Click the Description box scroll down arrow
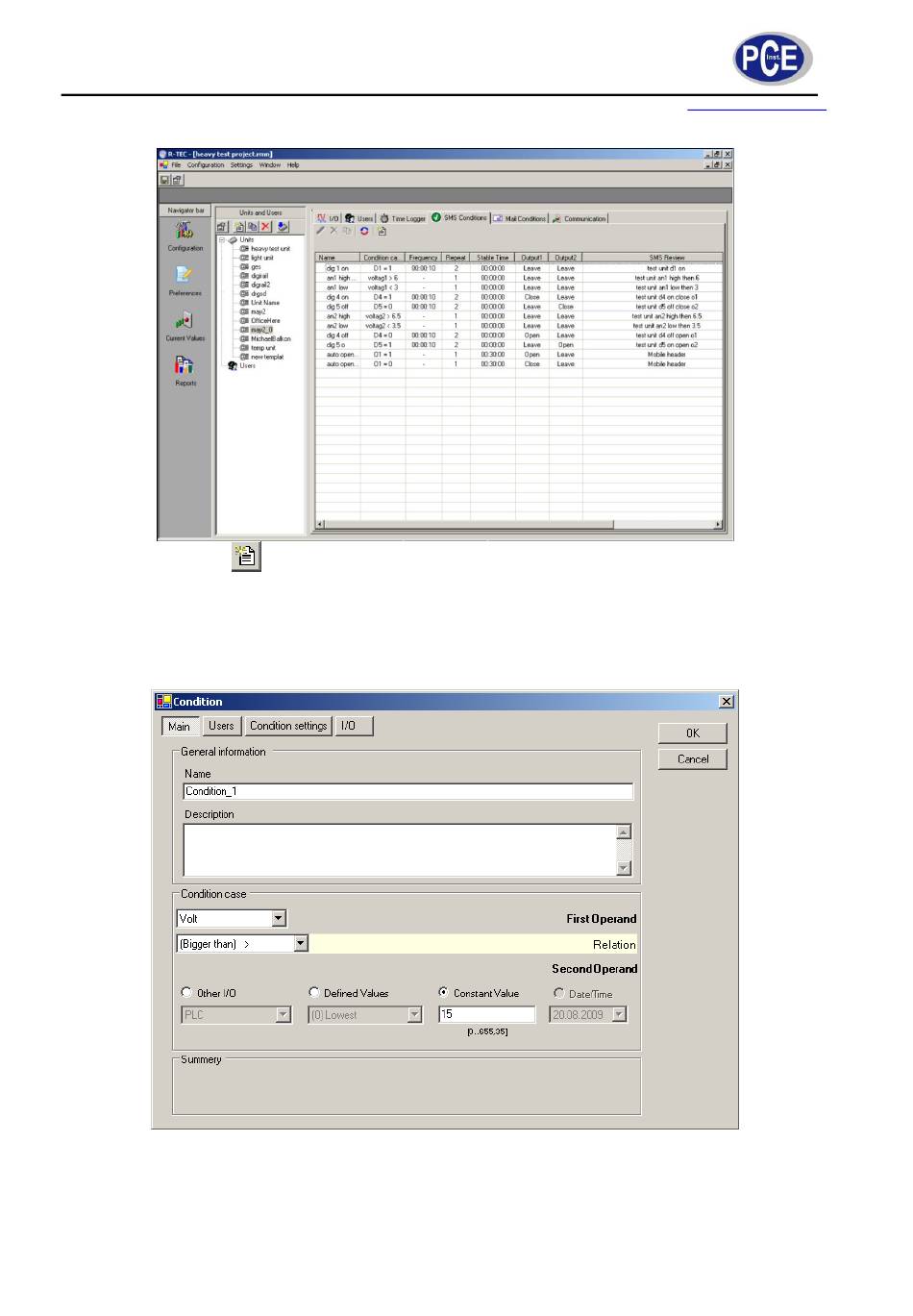 tap(624, 868)
